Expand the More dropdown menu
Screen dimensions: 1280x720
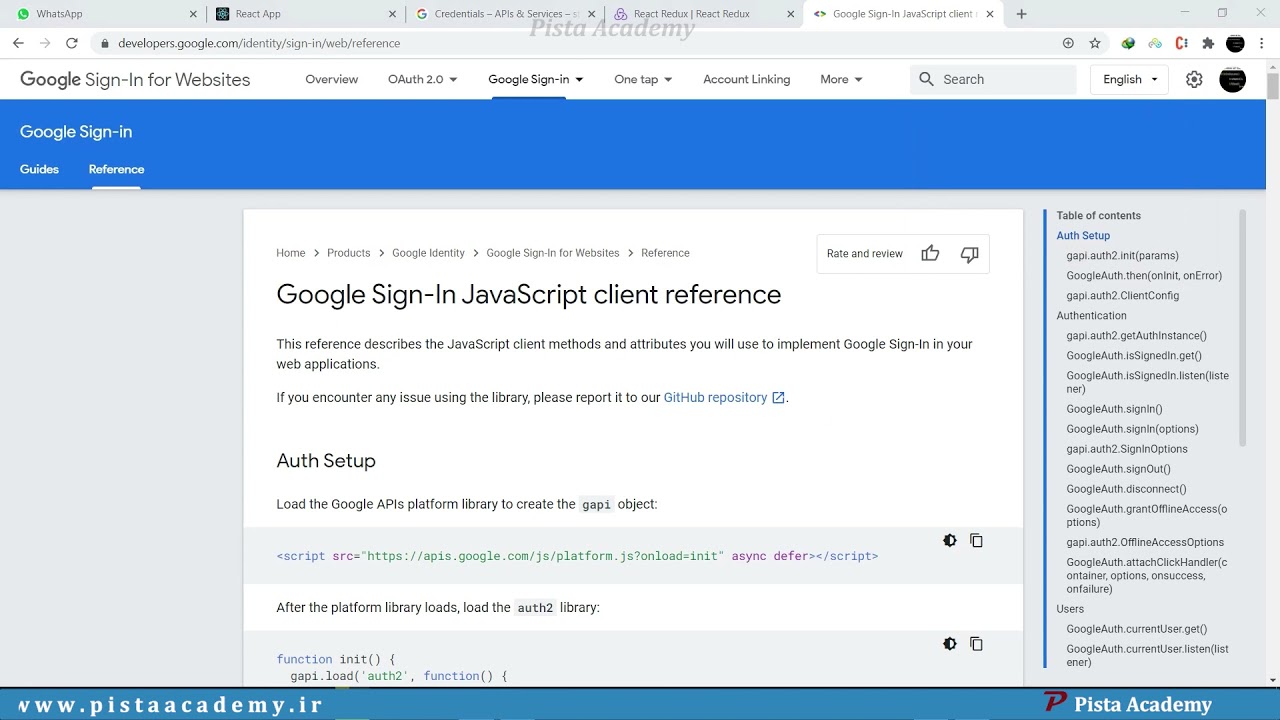(x=841, y=79)
